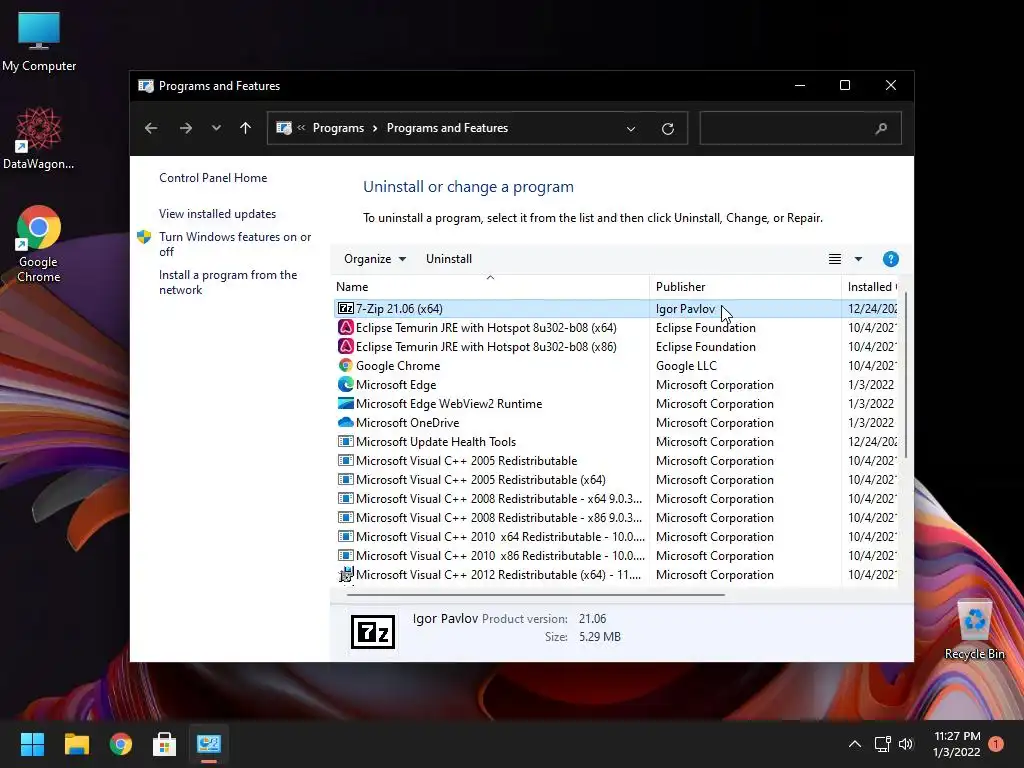This screenshot has width=1024, height=768.
Task: Select the Recycle Bin desktop icon
Action: [x=974, y=630]
